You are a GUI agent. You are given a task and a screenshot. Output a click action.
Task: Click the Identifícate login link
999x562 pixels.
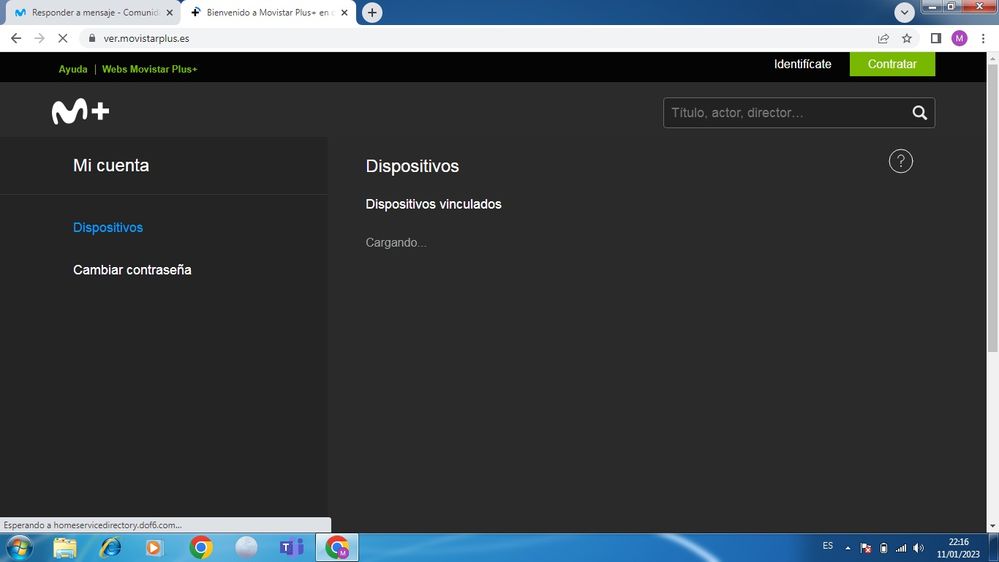pos(802,64)
